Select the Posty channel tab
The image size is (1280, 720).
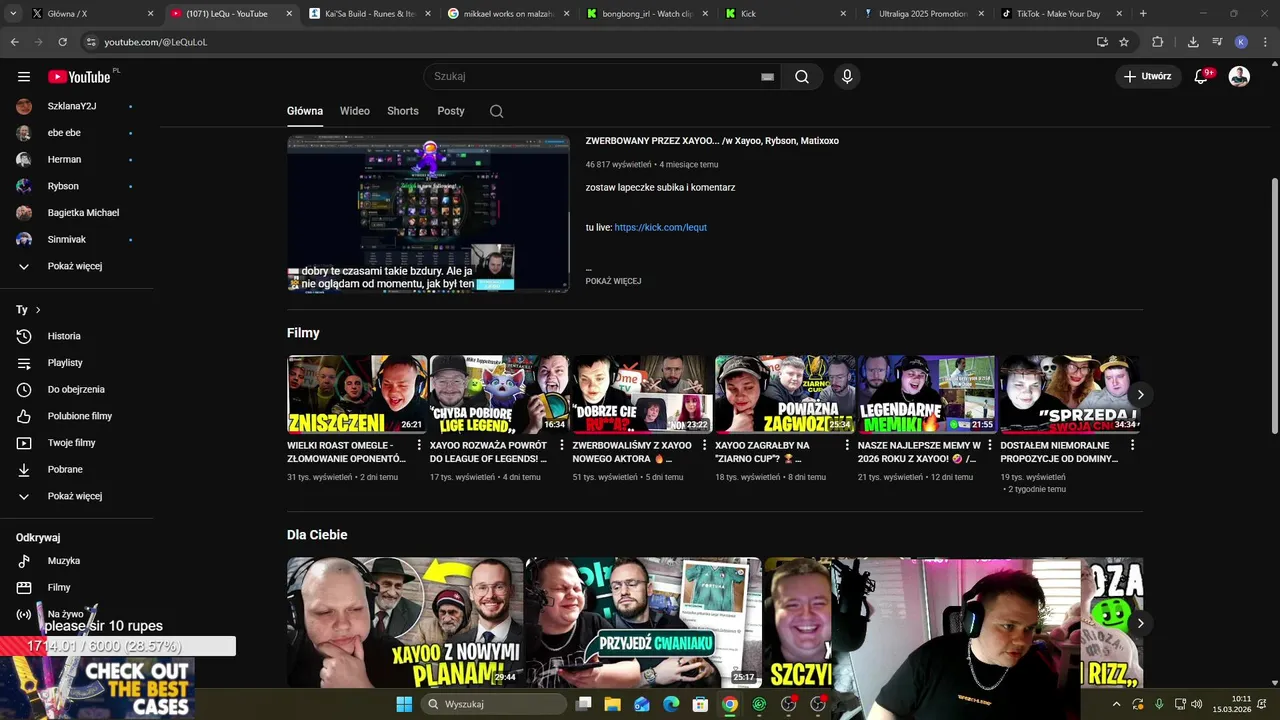[451, 111]
